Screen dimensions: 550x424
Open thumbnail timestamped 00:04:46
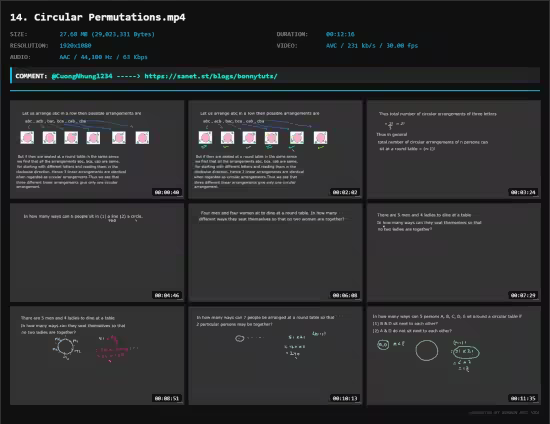point(97,253)
